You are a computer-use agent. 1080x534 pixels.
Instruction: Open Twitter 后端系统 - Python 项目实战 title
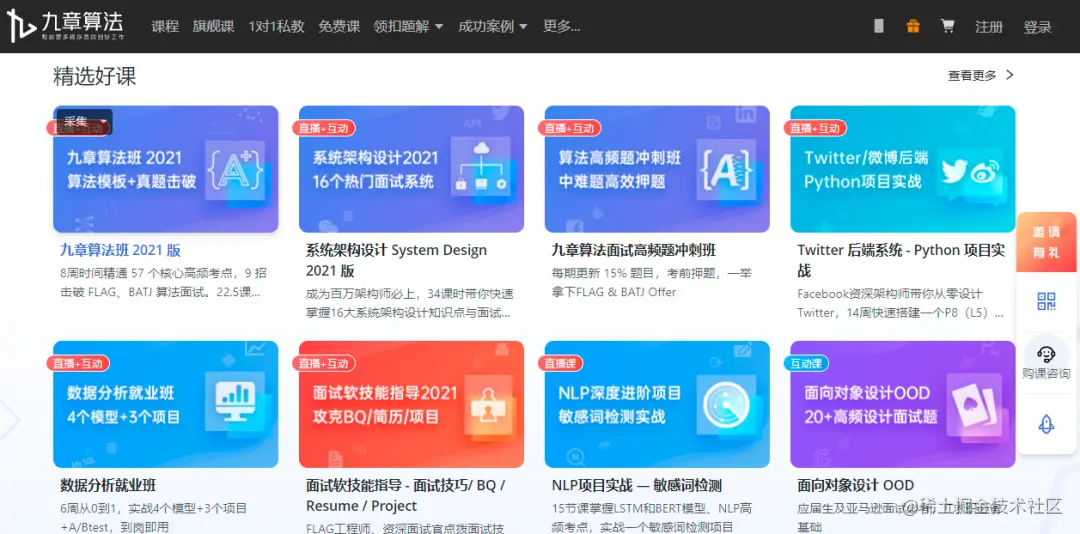(x=901, y=260)
